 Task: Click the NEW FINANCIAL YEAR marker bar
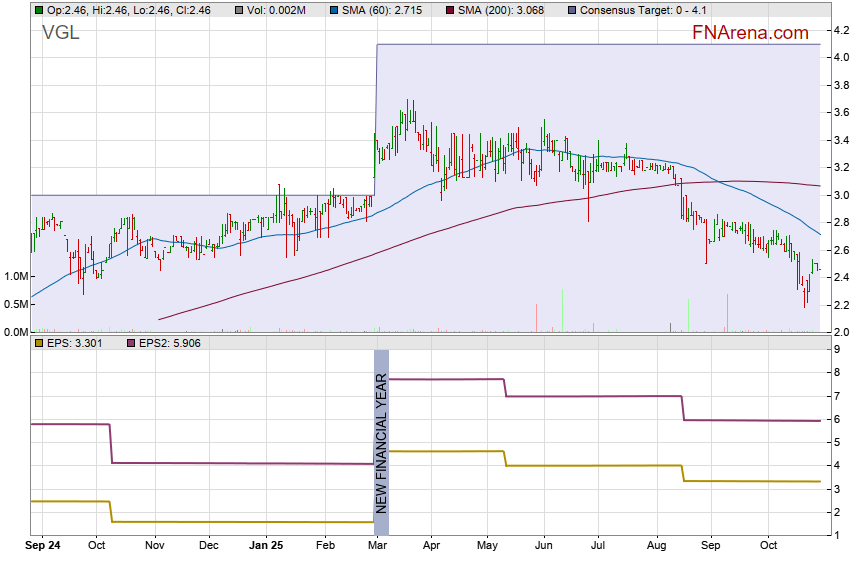tap(381, 443)
